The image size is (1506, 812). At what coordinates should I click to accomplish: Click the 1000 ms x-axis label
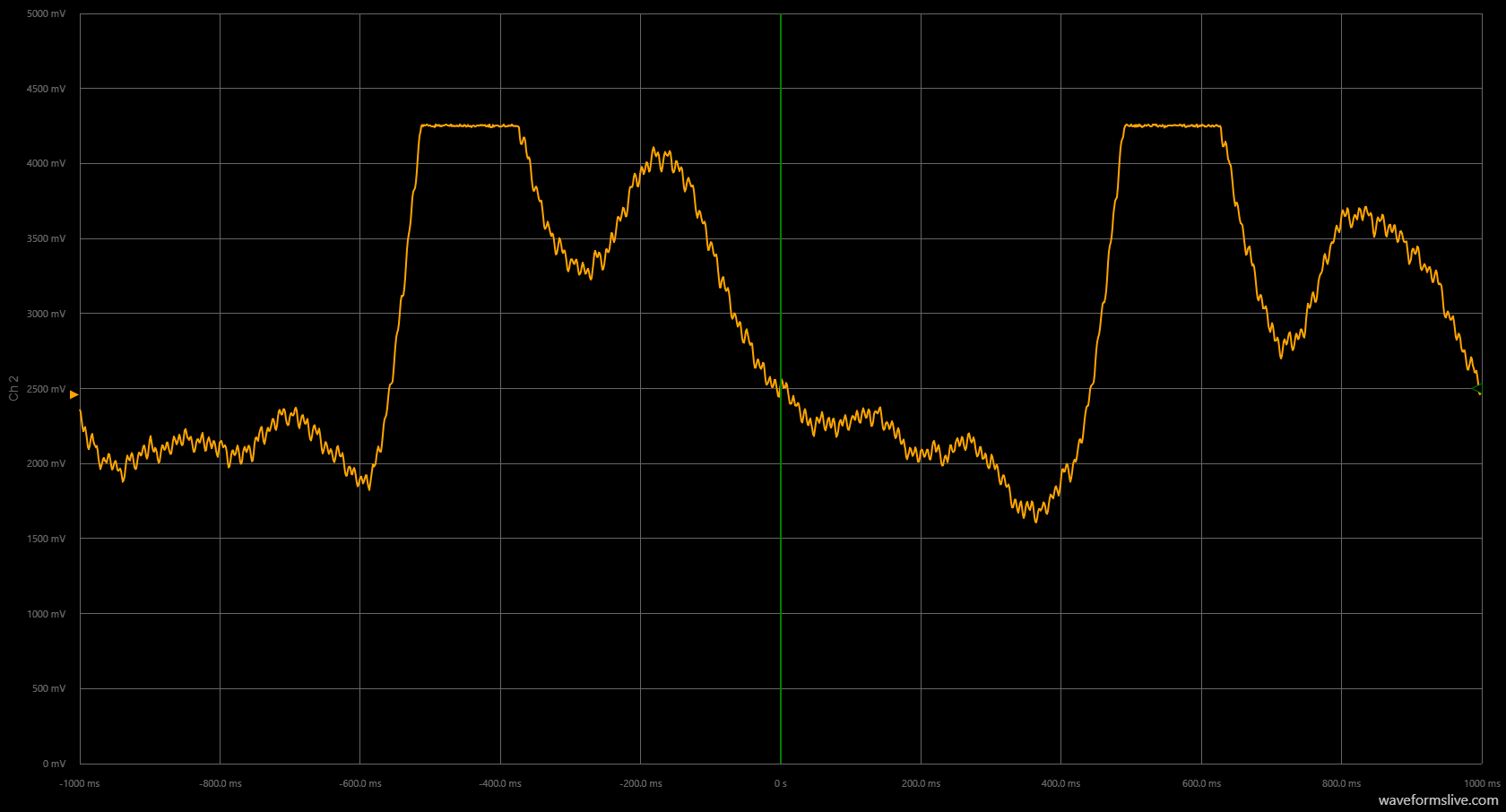(1482, 783)
